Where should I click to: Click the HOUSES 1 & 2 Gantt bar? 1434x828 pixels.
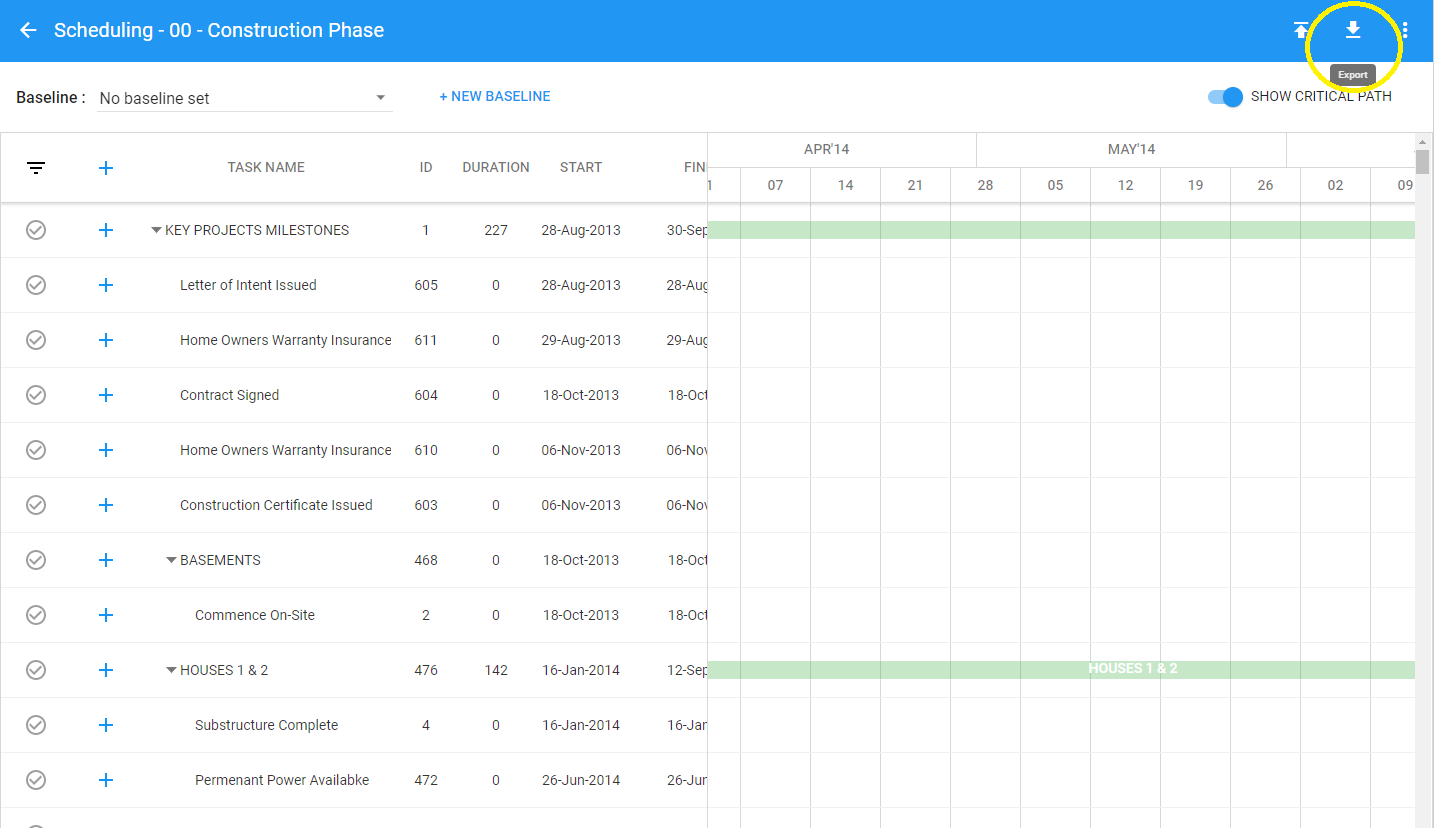click(x=1061, y=670)
